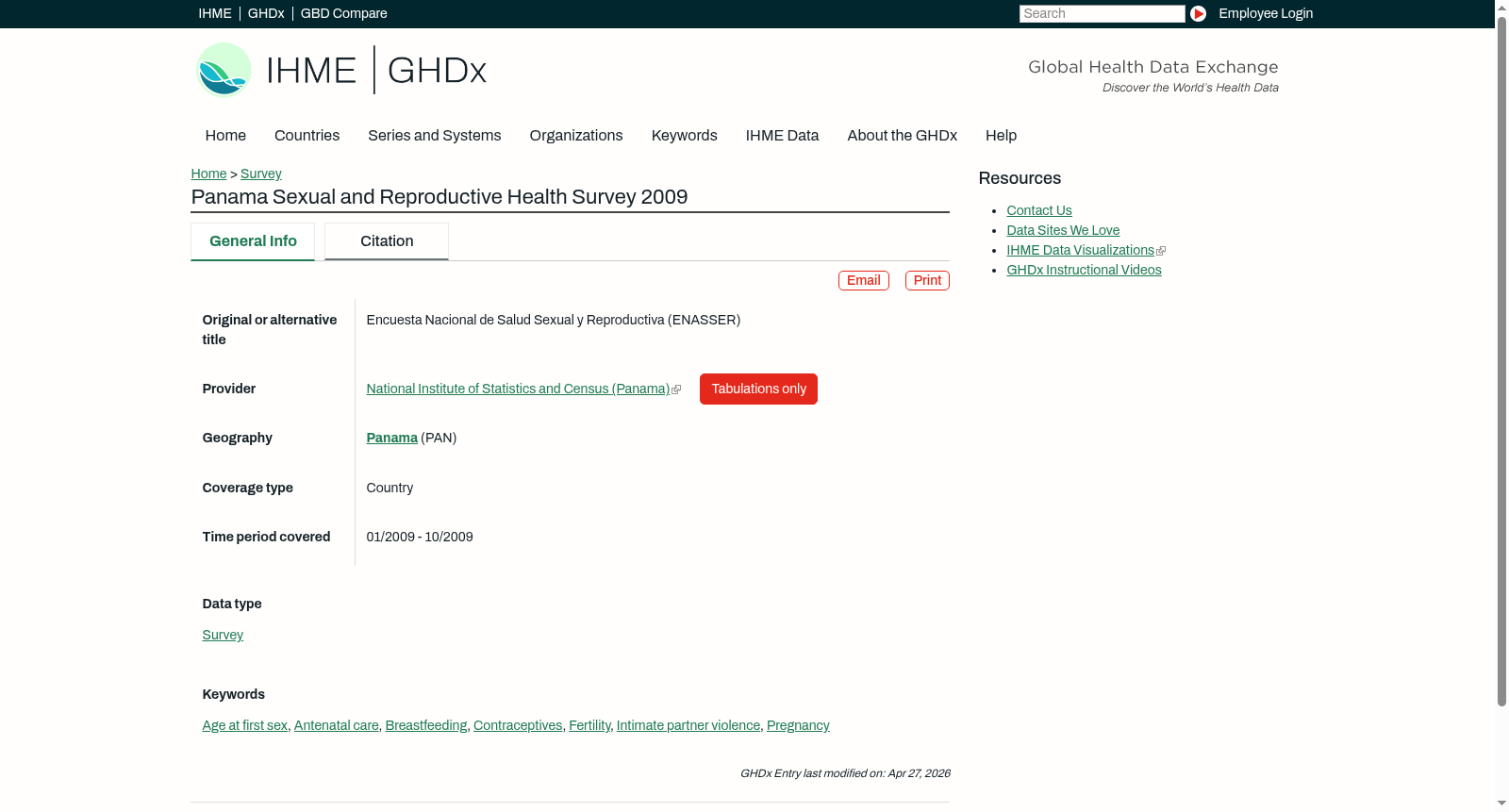Open GBD Compare in top bar
1509x812 pixels.
[344, 13]
